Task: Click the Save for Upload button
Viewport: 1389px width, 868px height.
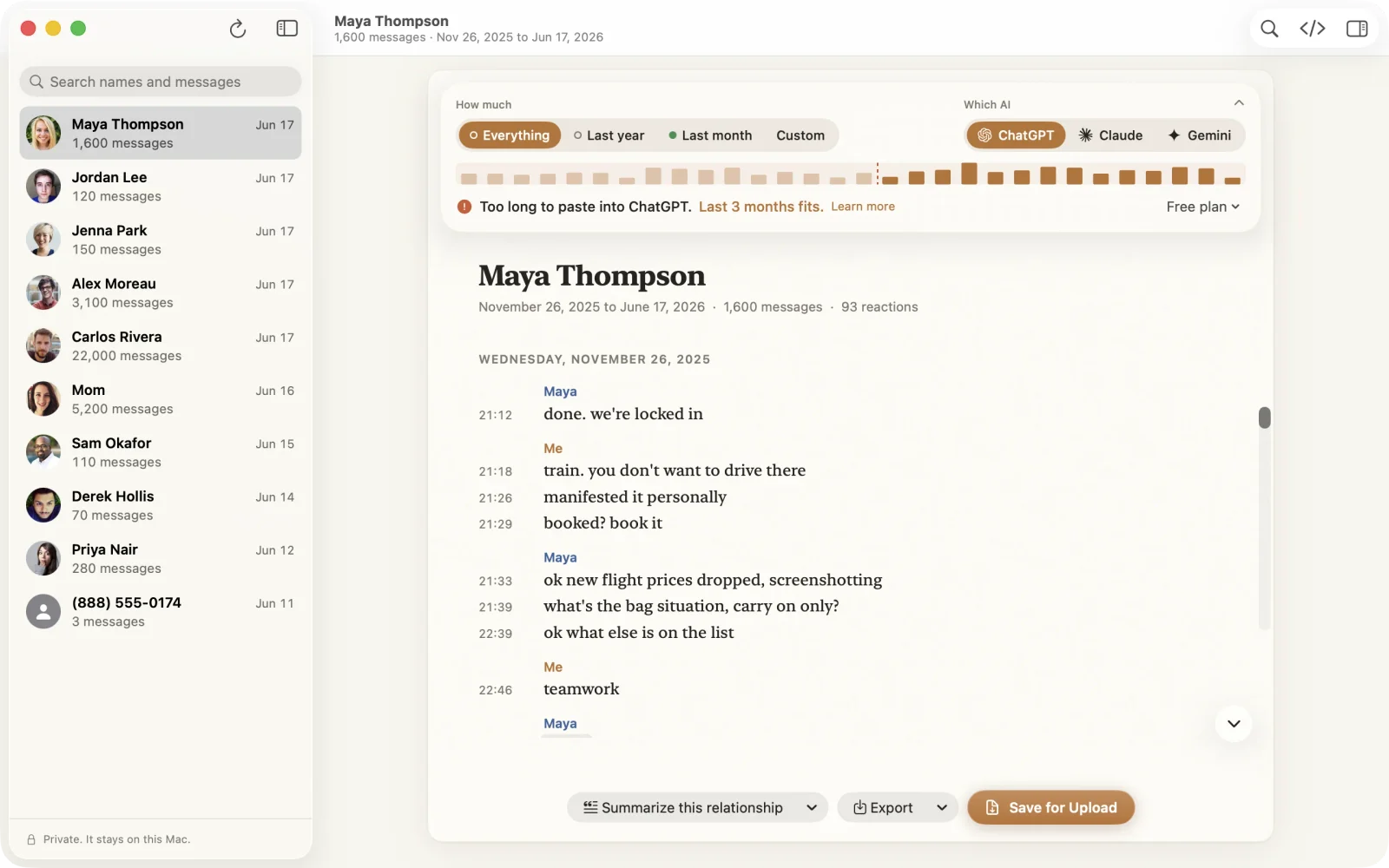Action: 1051,807
